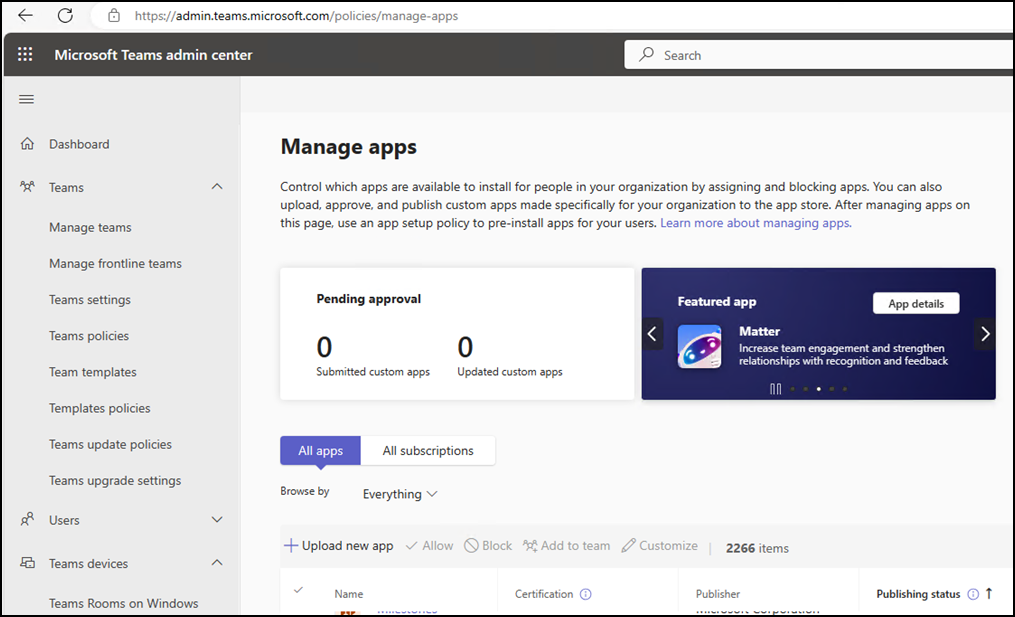Viewport: 1015px width, 617px height.
Task: Go to the Dashboard page
Action: pos(79,144)
